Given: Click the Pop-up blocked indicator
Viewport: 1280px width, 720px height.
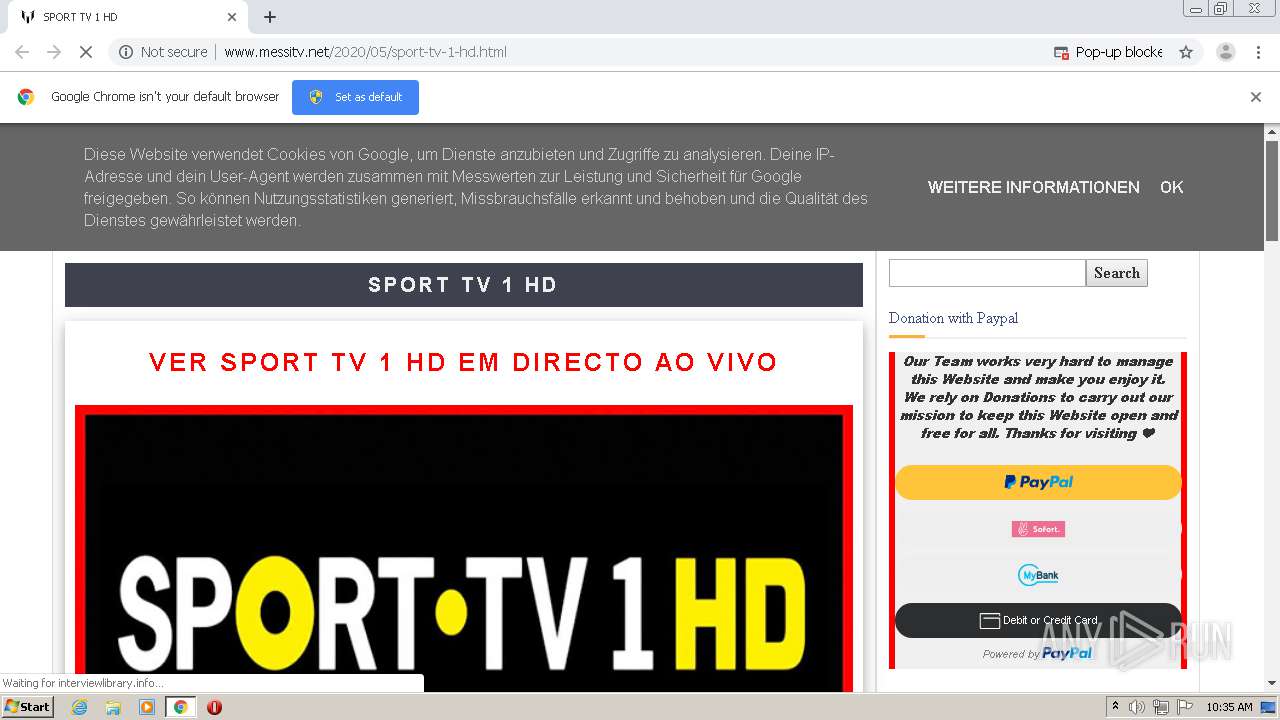Looking at the screenshot, I should click(1108, 52).
